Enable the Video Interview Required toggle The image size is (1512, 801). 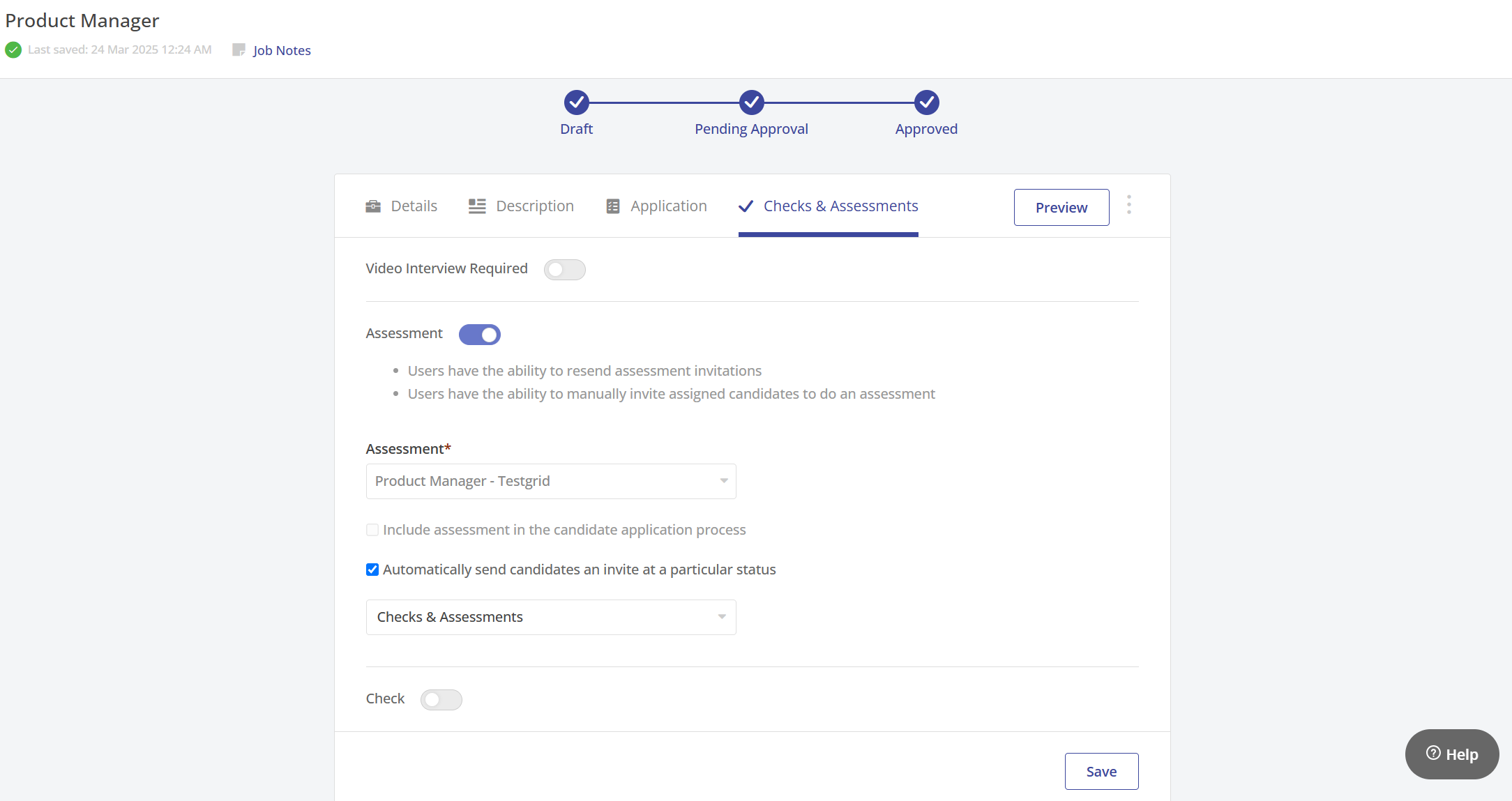(564, 270)
